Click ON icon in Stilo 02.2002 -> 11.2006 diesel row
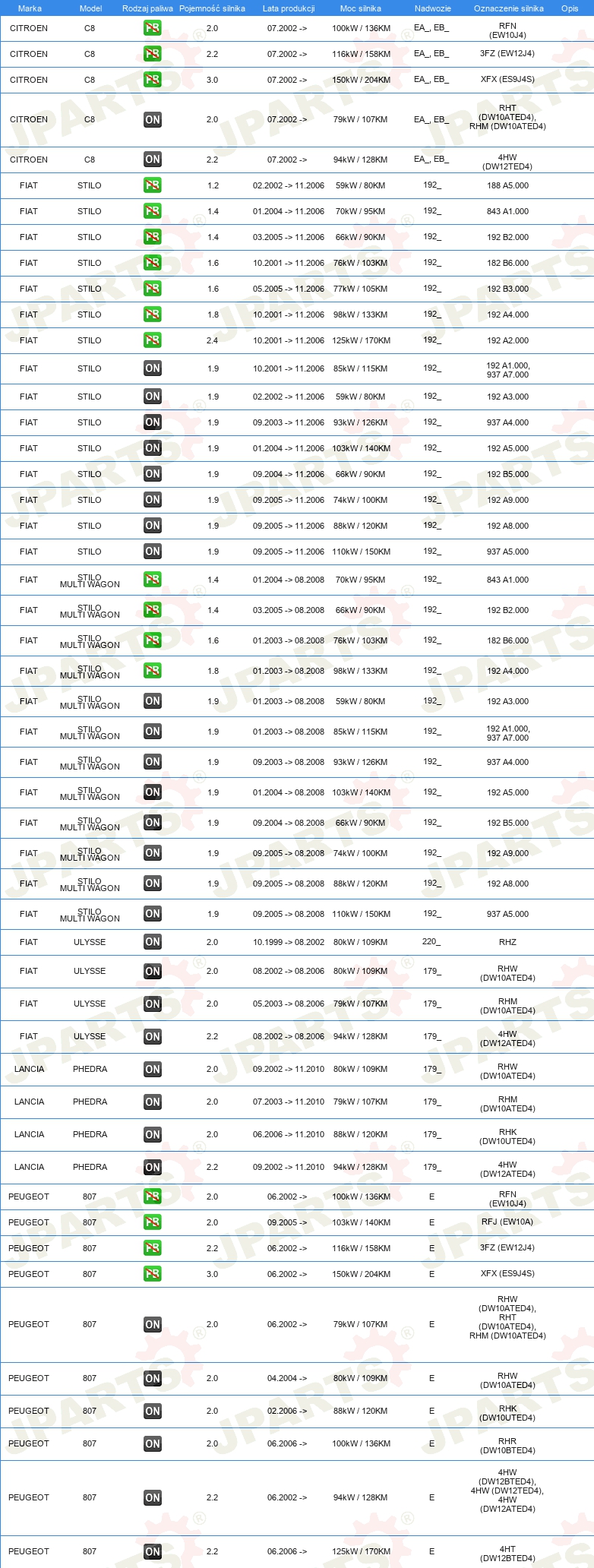This screenshot has width=594, height=1568. (152, 397)
